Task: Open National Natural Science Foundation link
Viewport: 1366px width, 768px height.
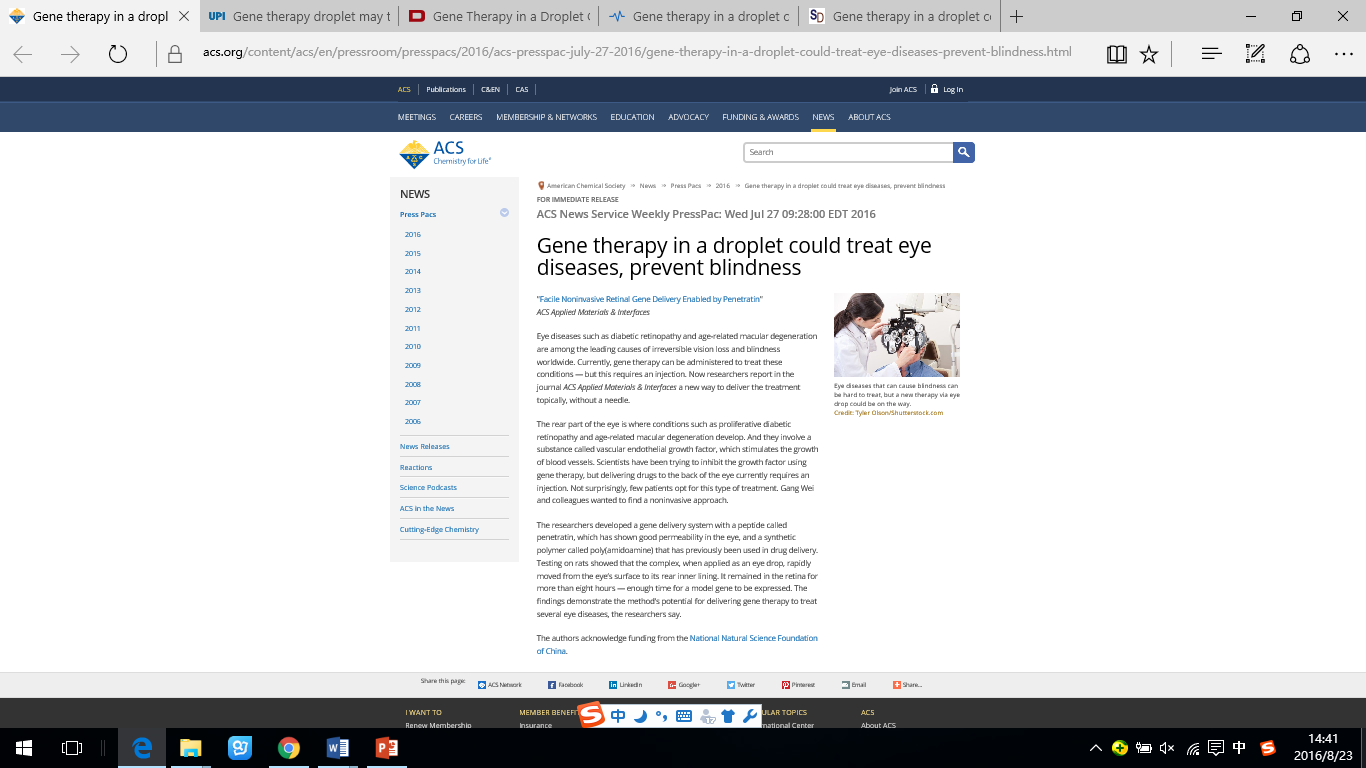Action: coord(753,638)
